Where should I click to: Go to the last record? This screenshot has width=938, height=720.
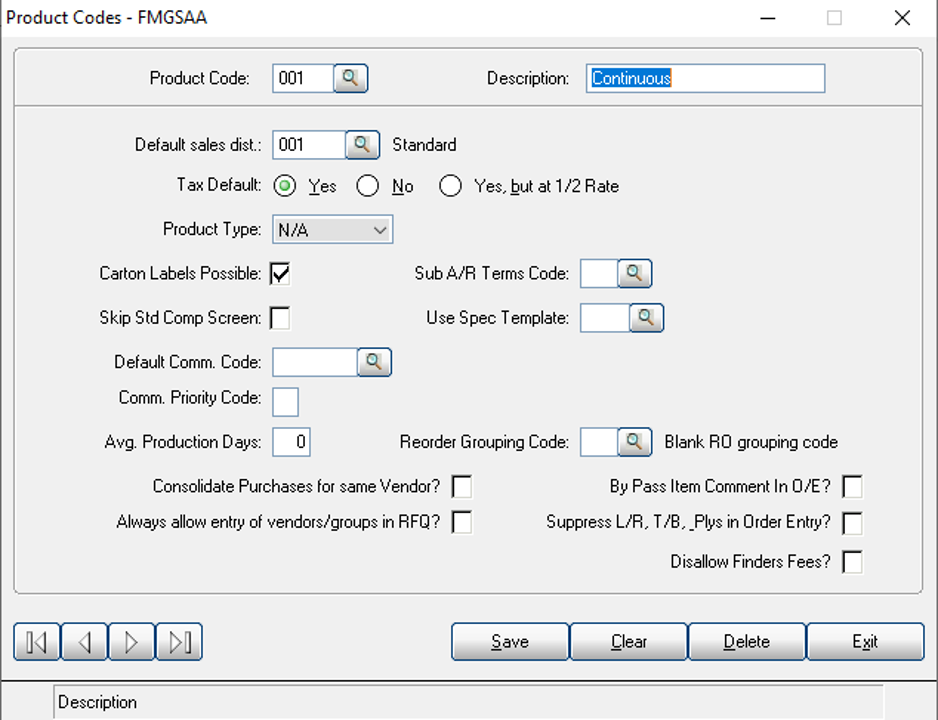(179, 642)
